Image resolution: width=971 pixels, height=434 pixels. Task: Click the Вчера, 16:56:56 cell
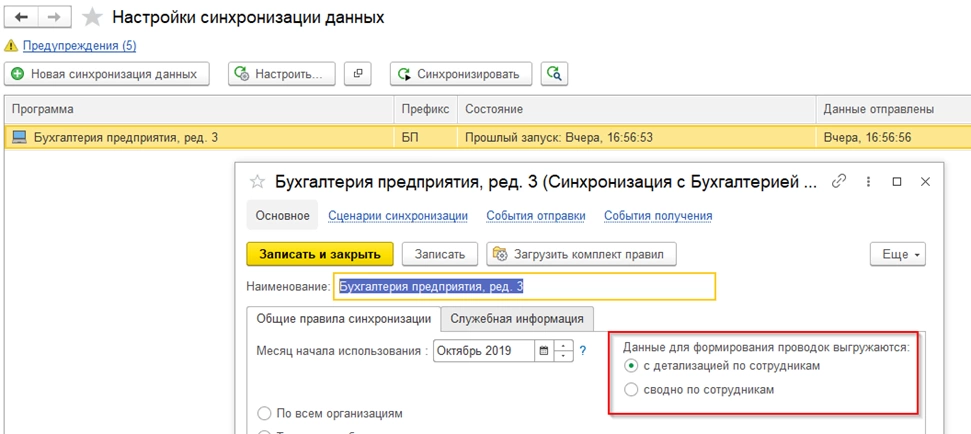click(894, 137)
